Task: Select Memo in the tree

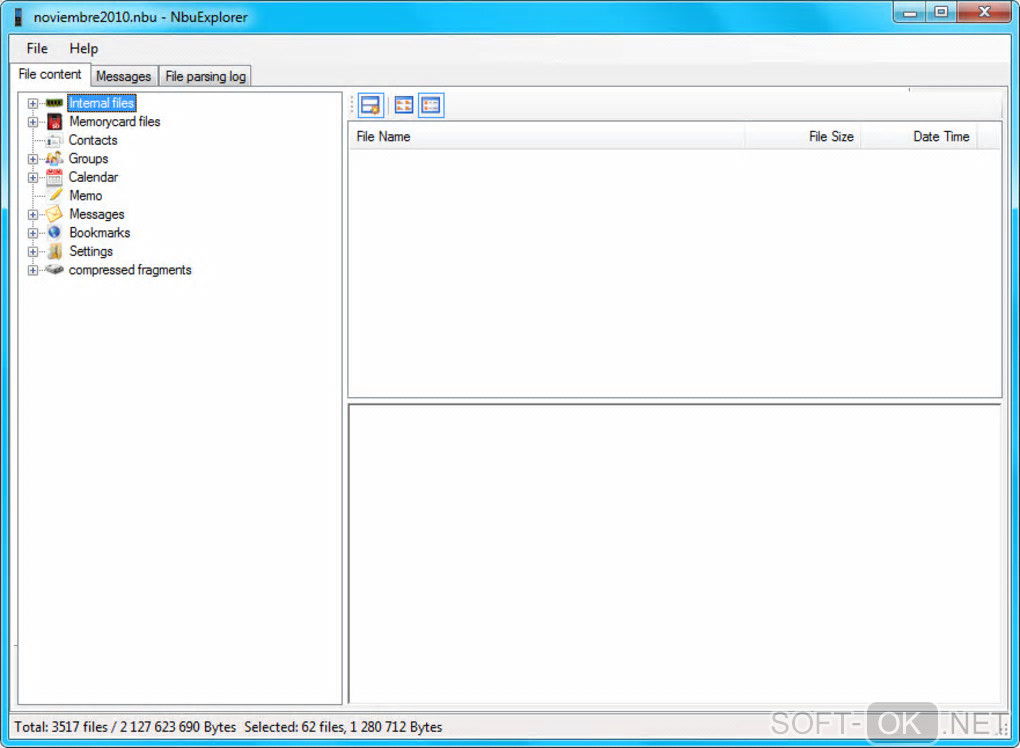Action: coord(86,195)
